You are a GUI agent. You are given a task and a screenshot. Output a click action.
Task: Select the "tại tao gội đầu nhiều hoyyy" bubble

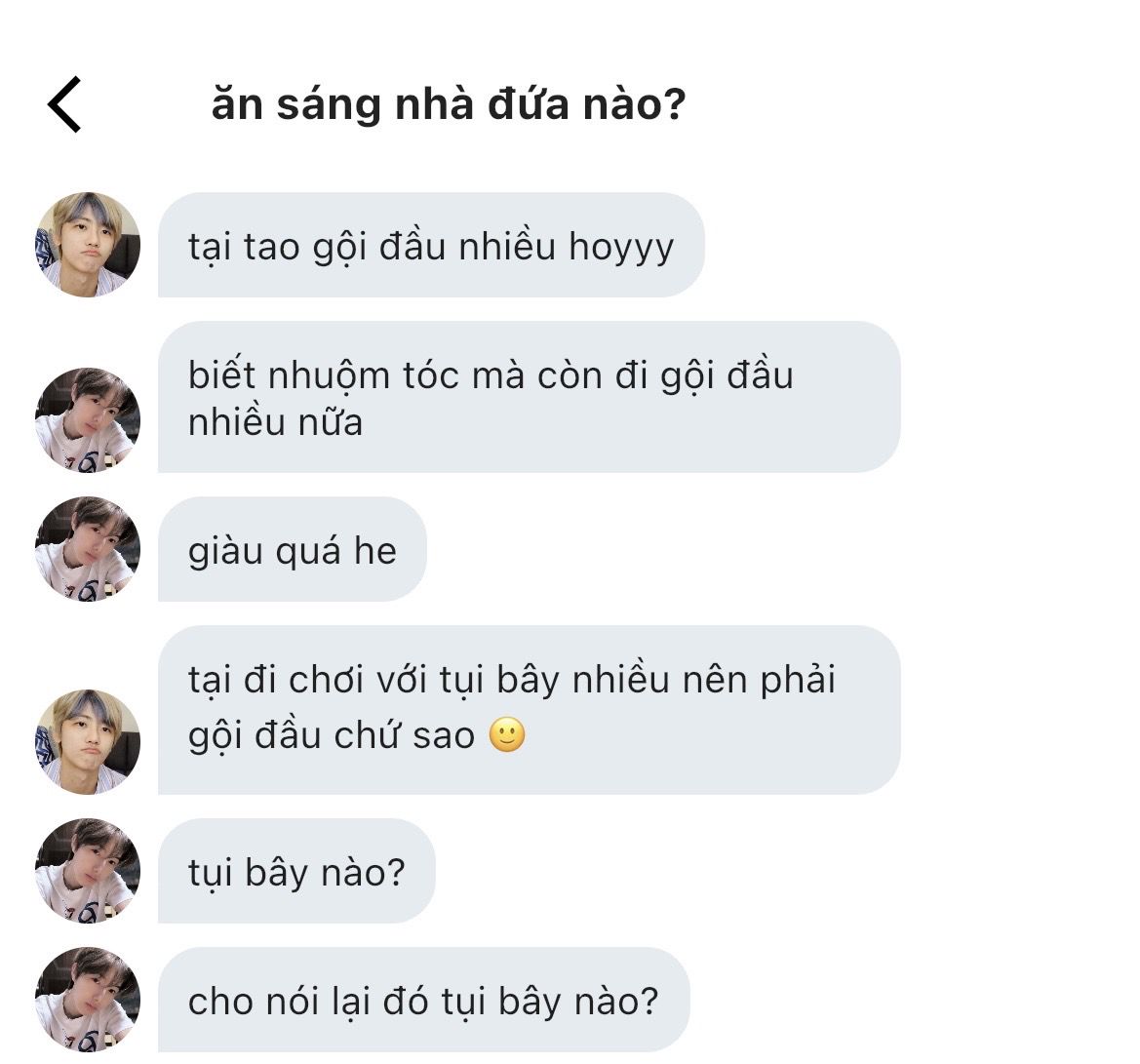pos(430,246)
